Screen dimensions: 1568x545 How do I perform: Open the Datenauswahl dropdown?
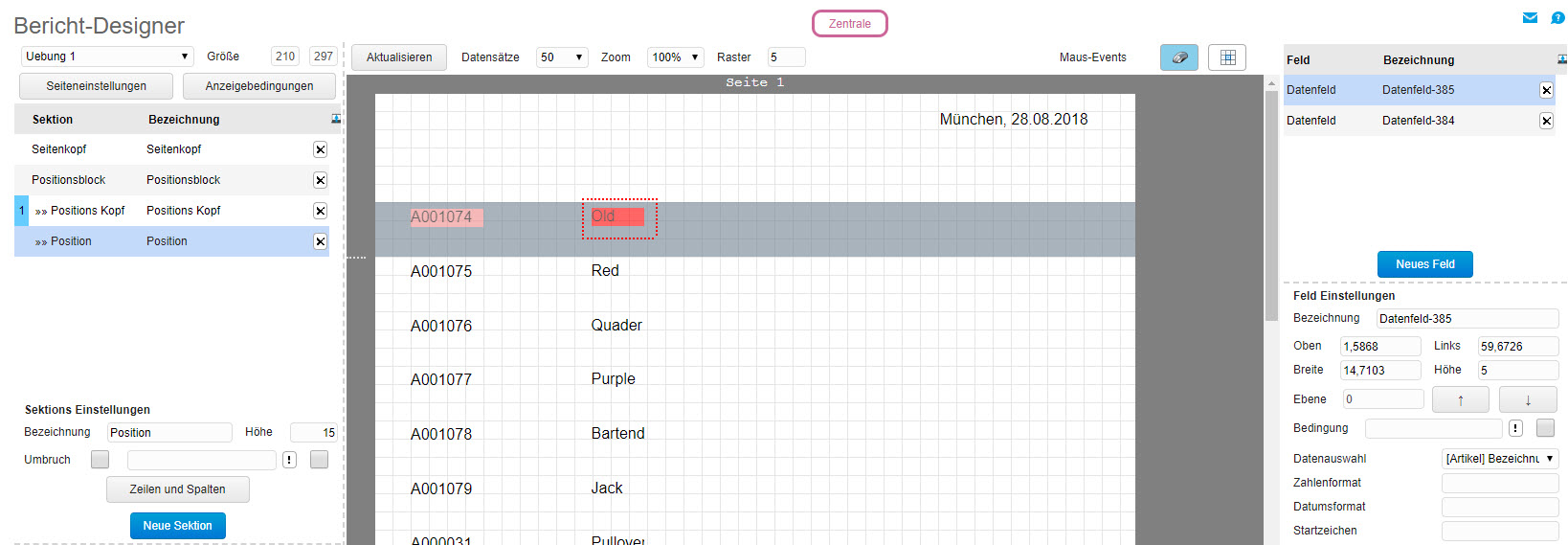(1500, 459)
